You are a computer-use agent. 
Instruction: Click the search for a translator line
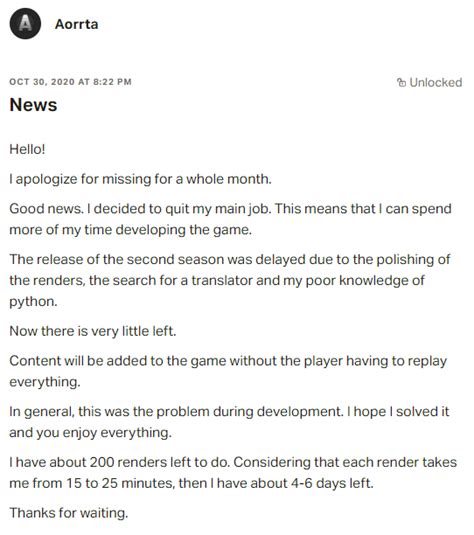click(217, 280)
